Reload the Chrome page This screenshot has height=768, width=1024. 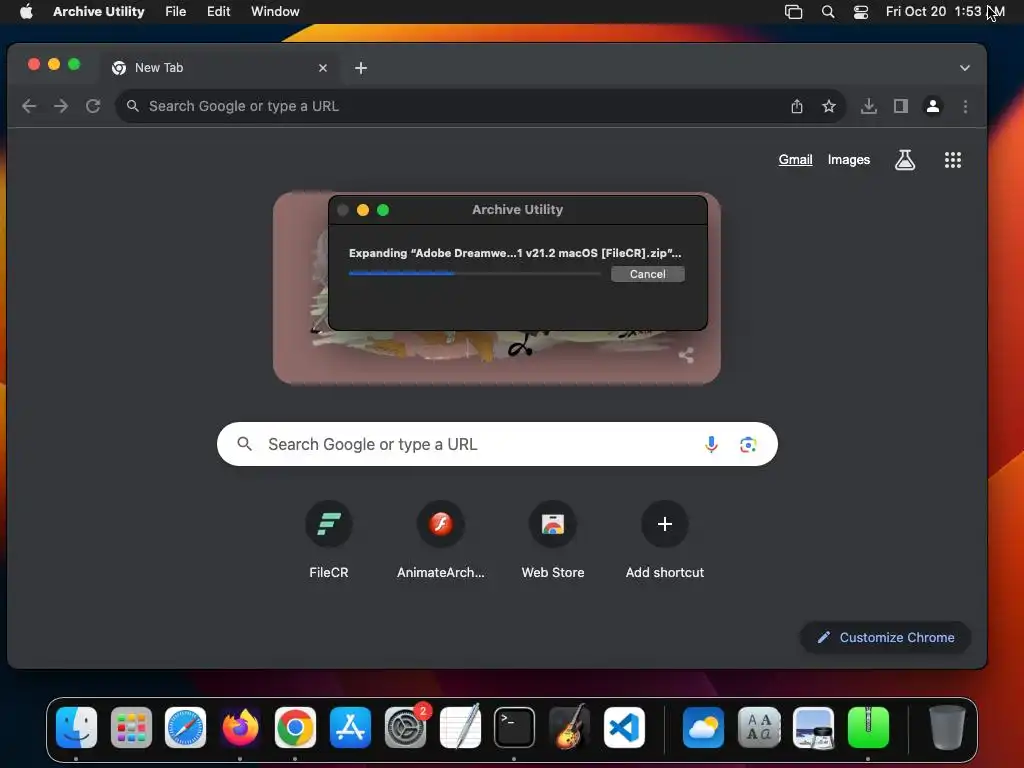coord(93,106)
